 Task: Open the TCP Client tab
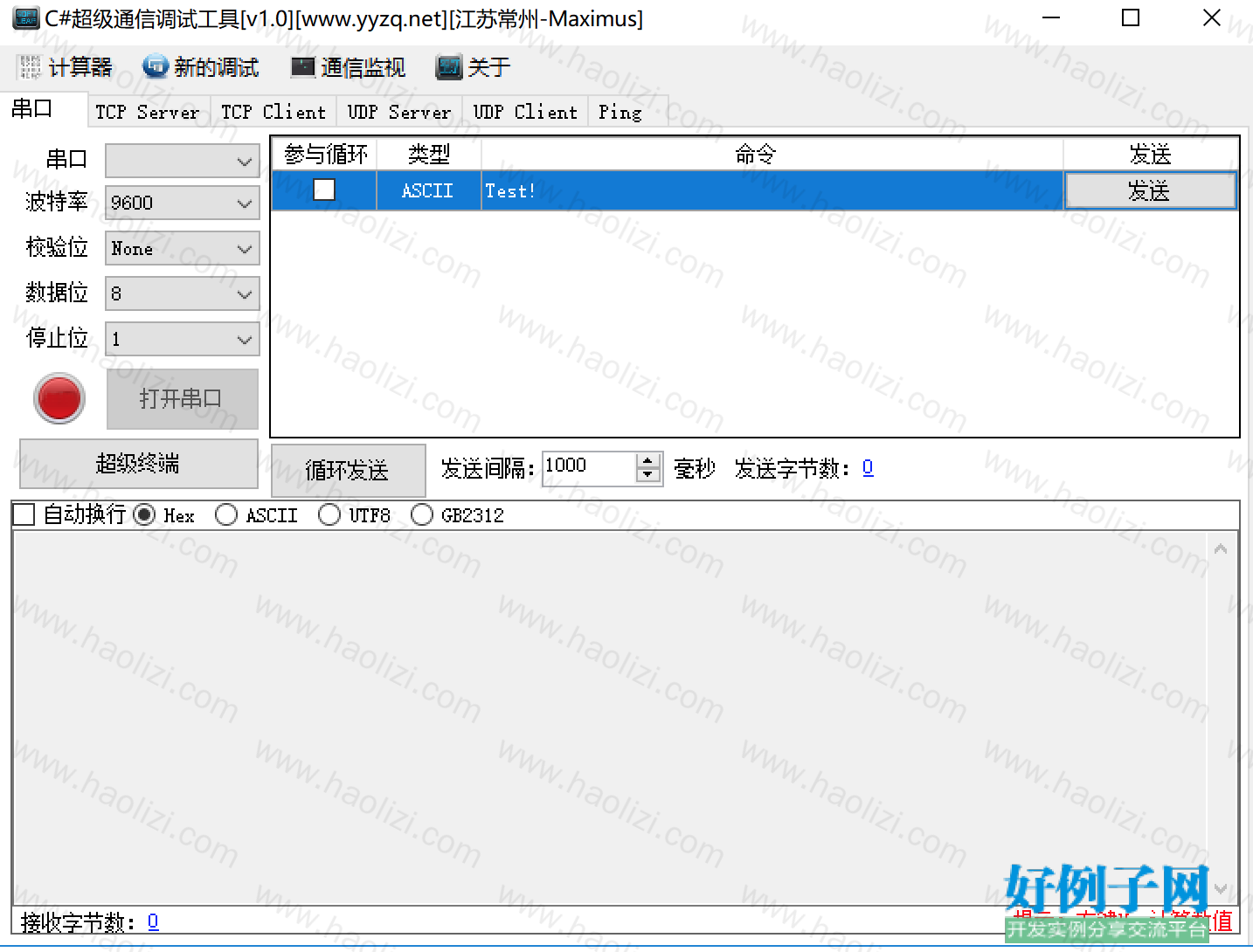pyautogui.click(x=273, y=112)
